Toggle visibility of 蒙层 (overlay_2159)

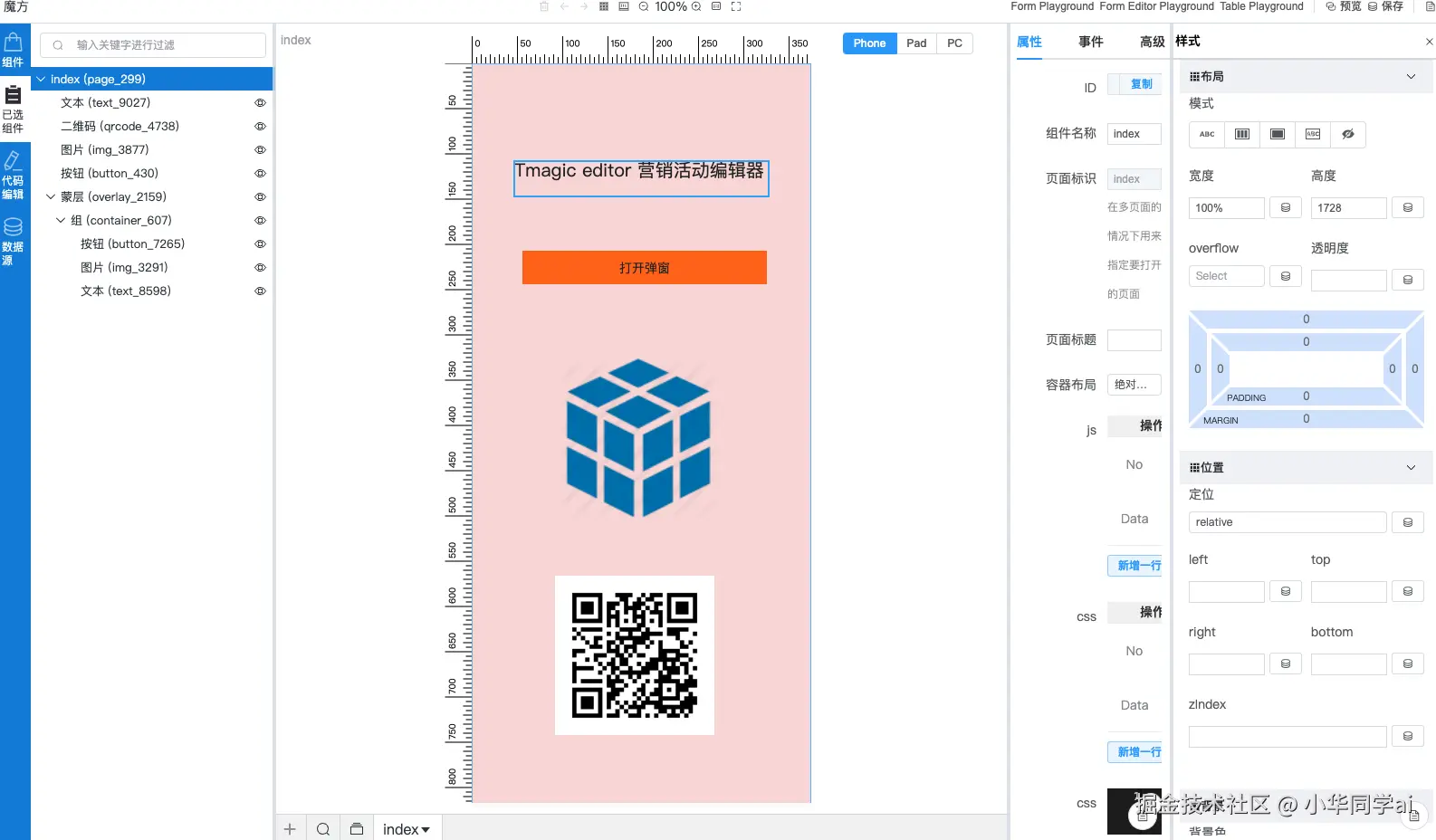pyautogui.click(x=260, y=197)
